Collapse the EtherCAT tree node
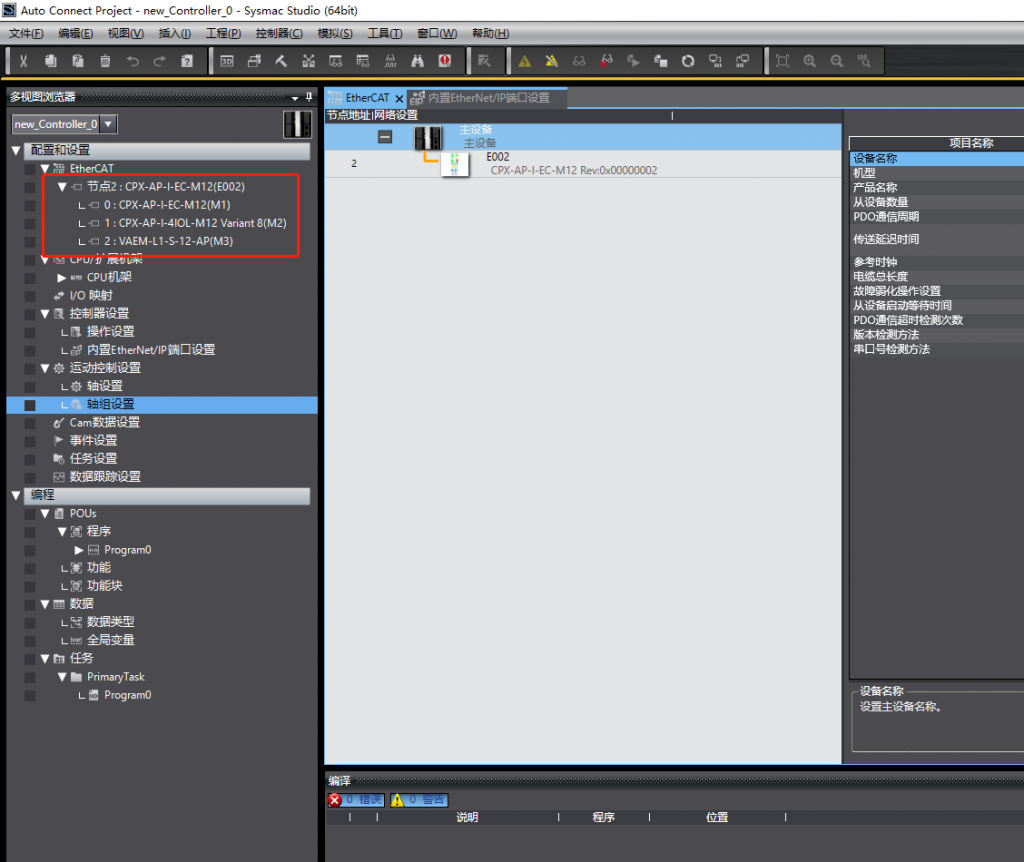 pos(45,168)
